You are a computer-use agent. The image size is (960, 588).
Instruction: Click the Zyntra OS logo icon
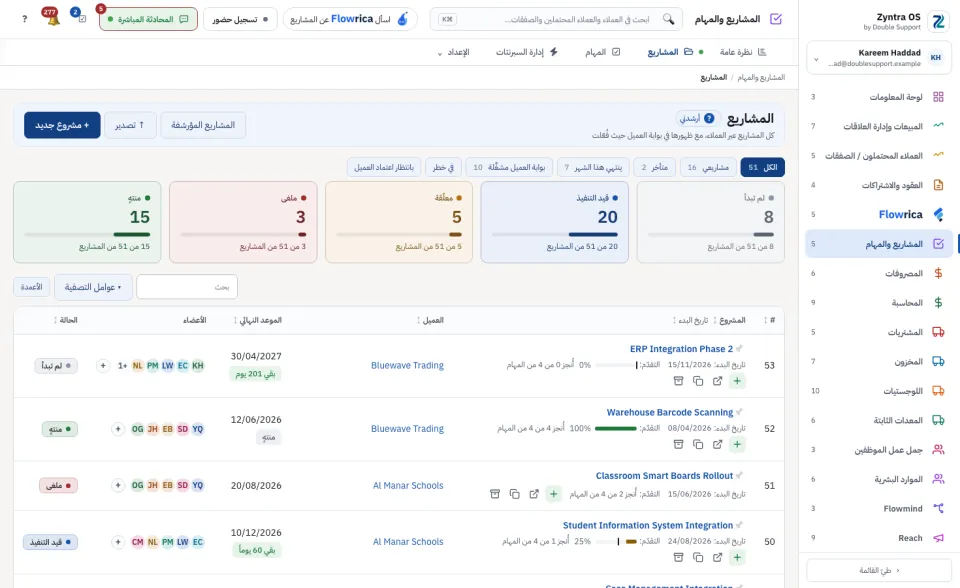pyautogui.click(x=938, y=21)
